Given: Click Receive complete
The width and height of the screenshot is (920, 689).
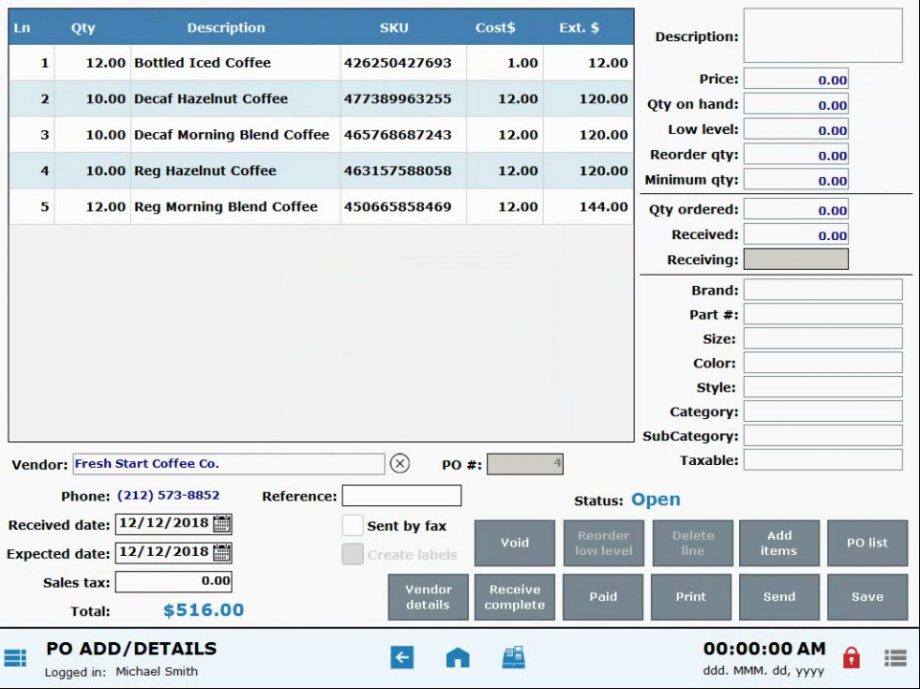Looking at the screenshot, I should 514,596.
